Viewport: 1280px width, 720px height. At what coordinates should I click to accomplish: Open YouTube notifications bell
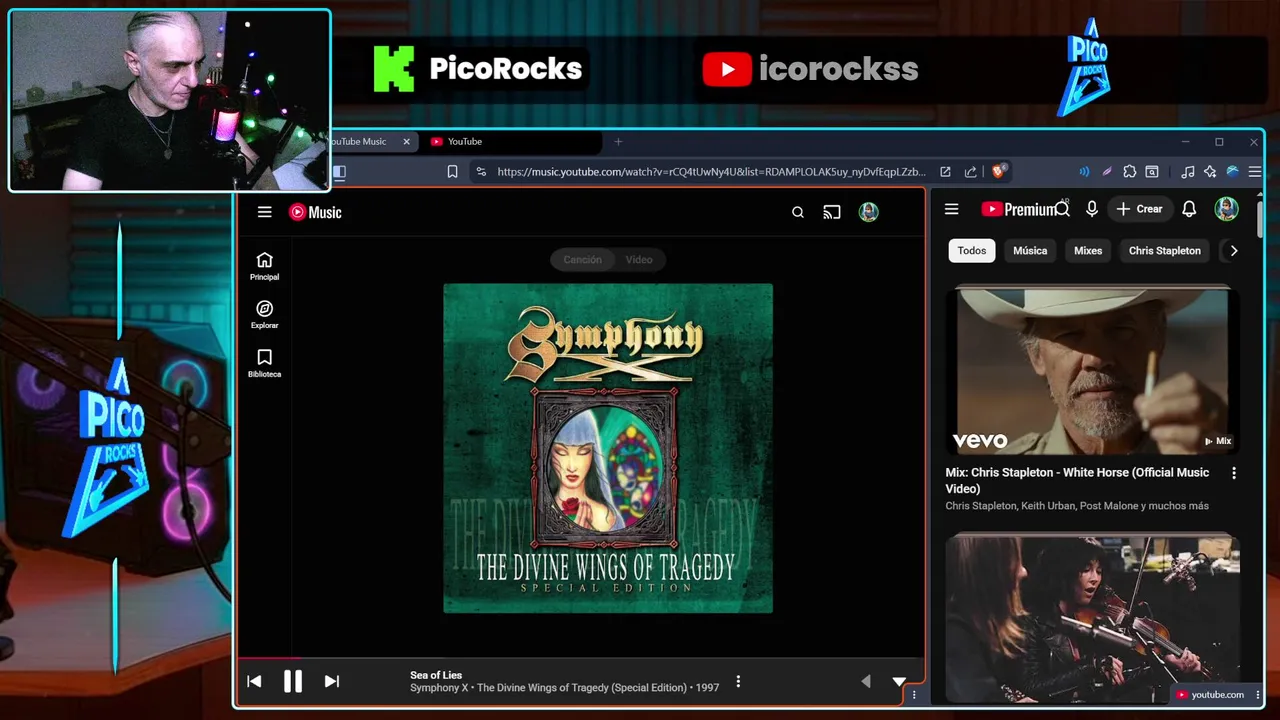pos(1189,209)
